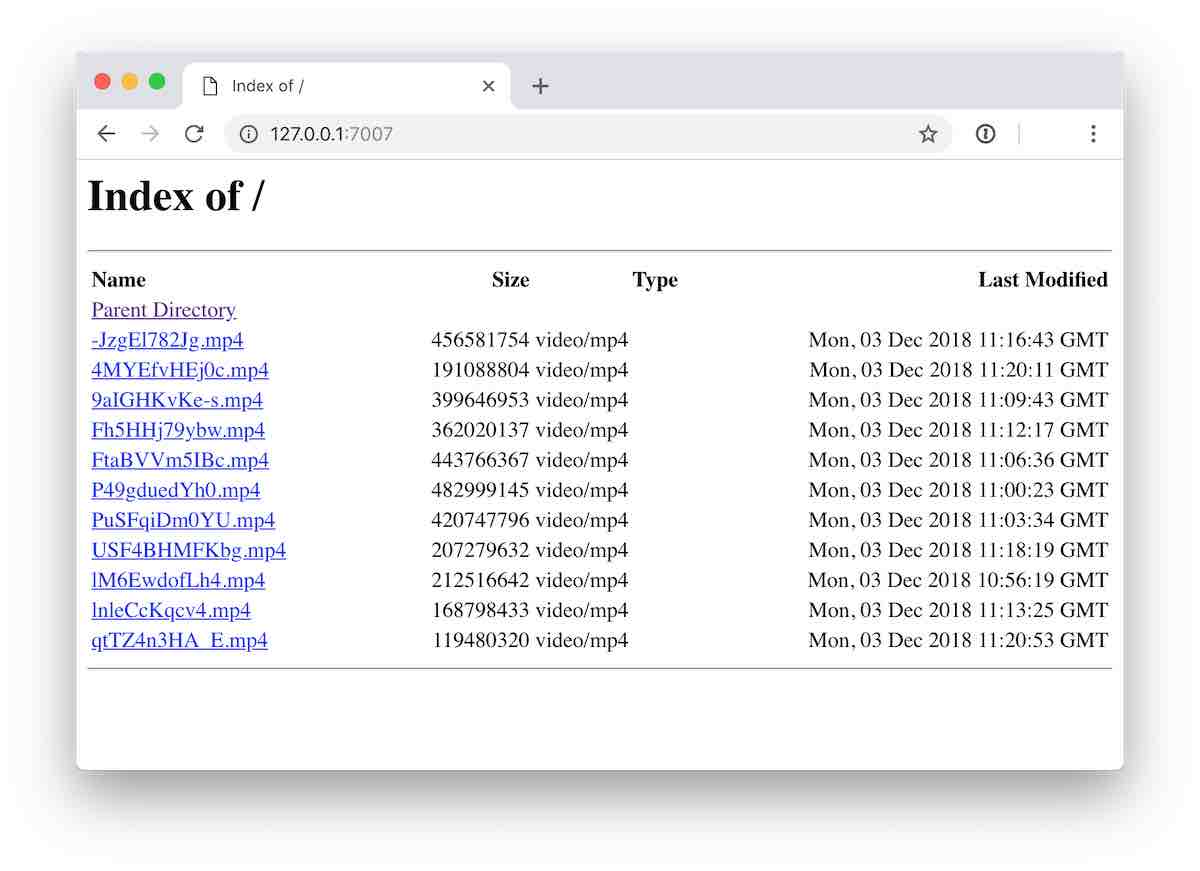Open P49gduedYh0.mp4 file link

point(176,490)
